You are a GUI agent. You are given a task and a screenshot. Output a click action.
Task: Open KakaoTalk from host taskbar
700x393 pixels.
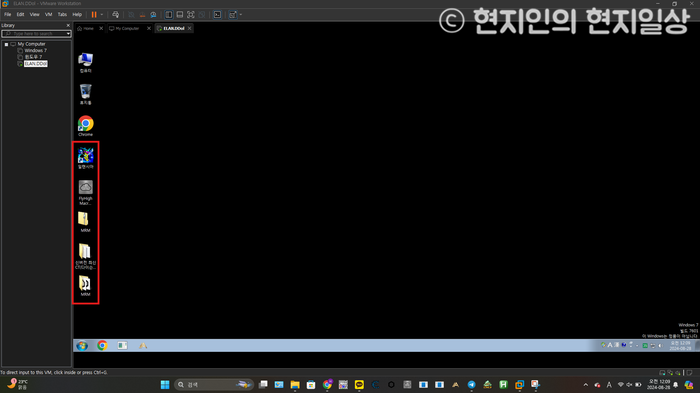pyautogui.click(x=359, y=385)
